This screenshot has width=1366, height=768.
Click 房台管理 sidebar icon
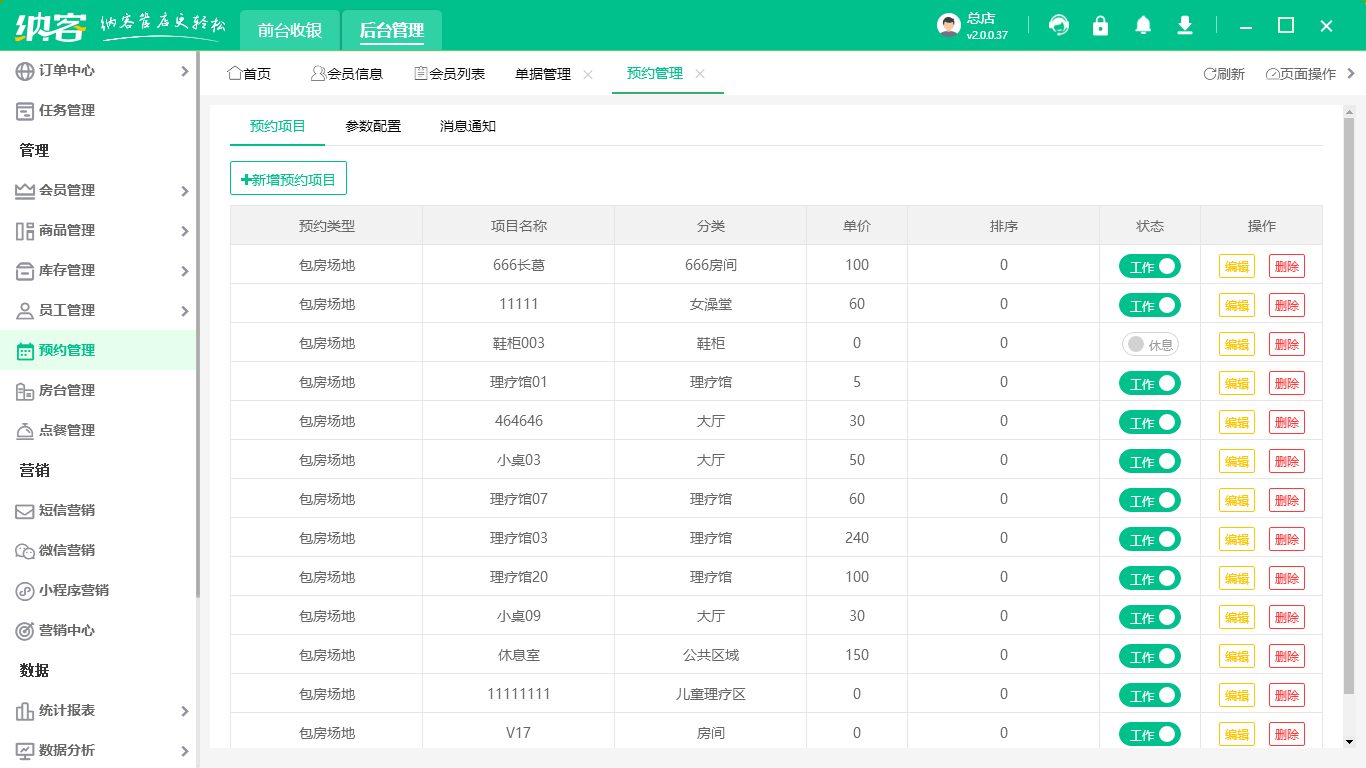tap(25, 391)
